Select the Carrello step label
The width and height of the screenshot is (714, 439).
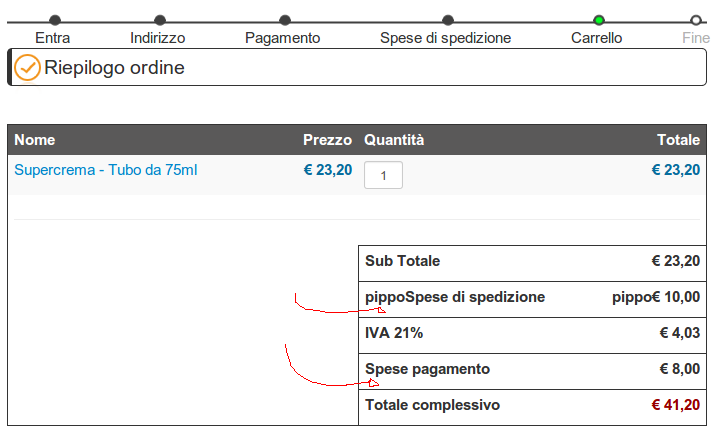tap(597, 38)
